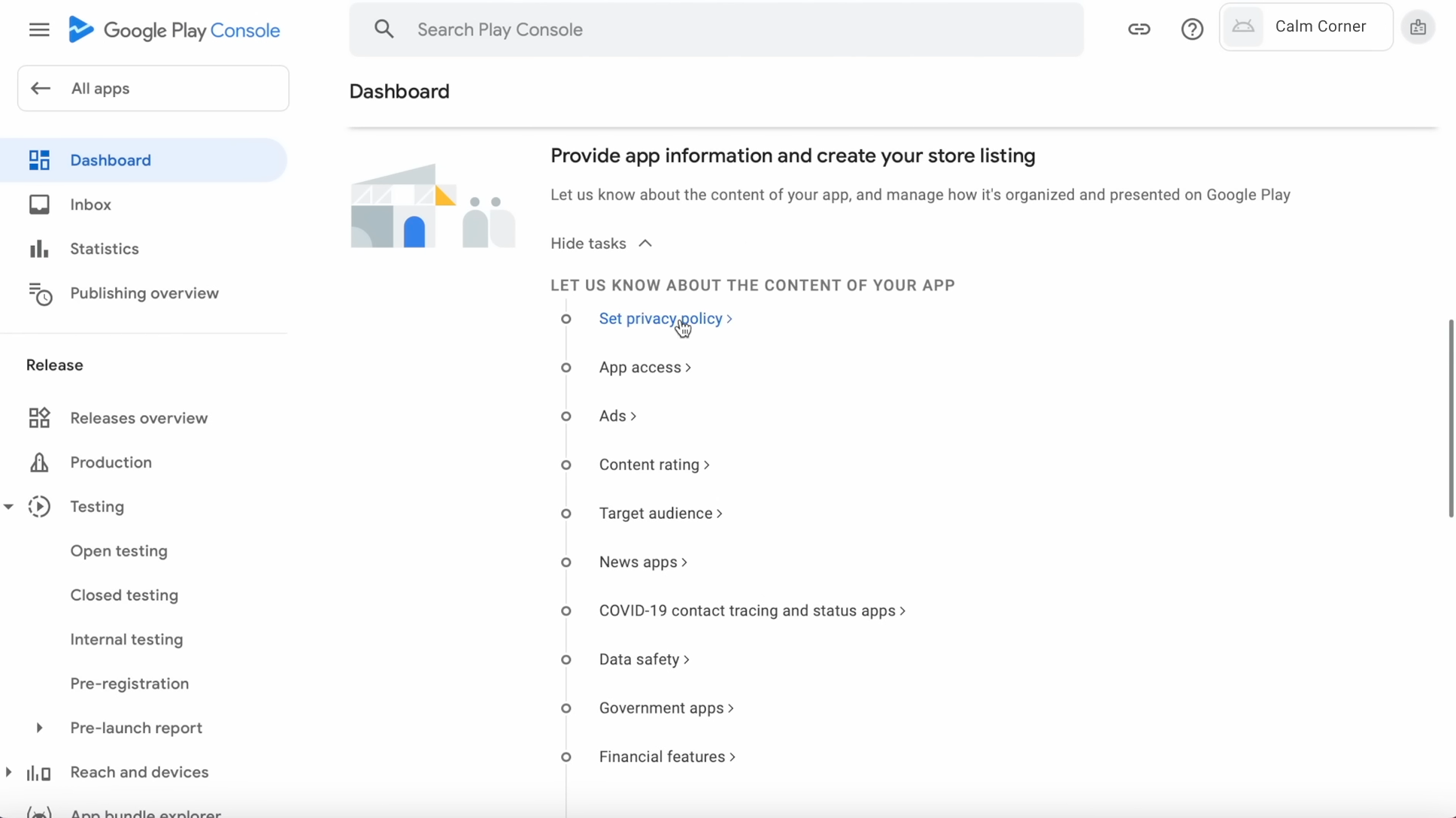The image size is (1456, 818).
Task: Open the Content rating task
Action: click(649, 465)
